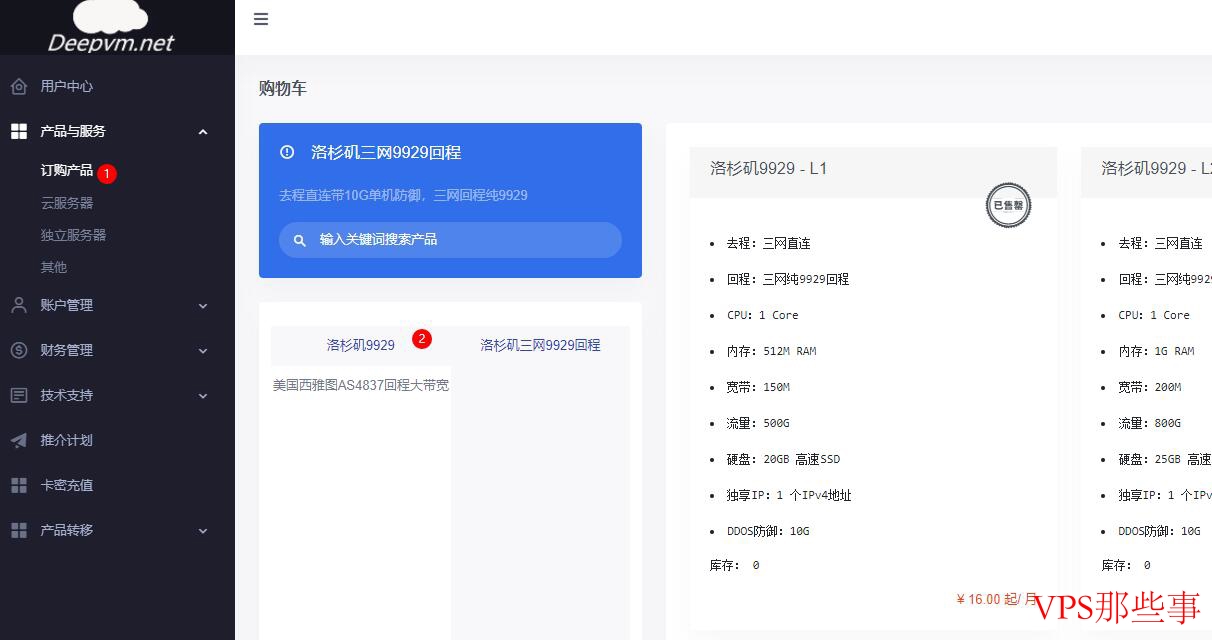The width and height of the screenshot is (1212, 640).
Task: Click L1 流量: 500G line
Action: click(x=758, y=423)
